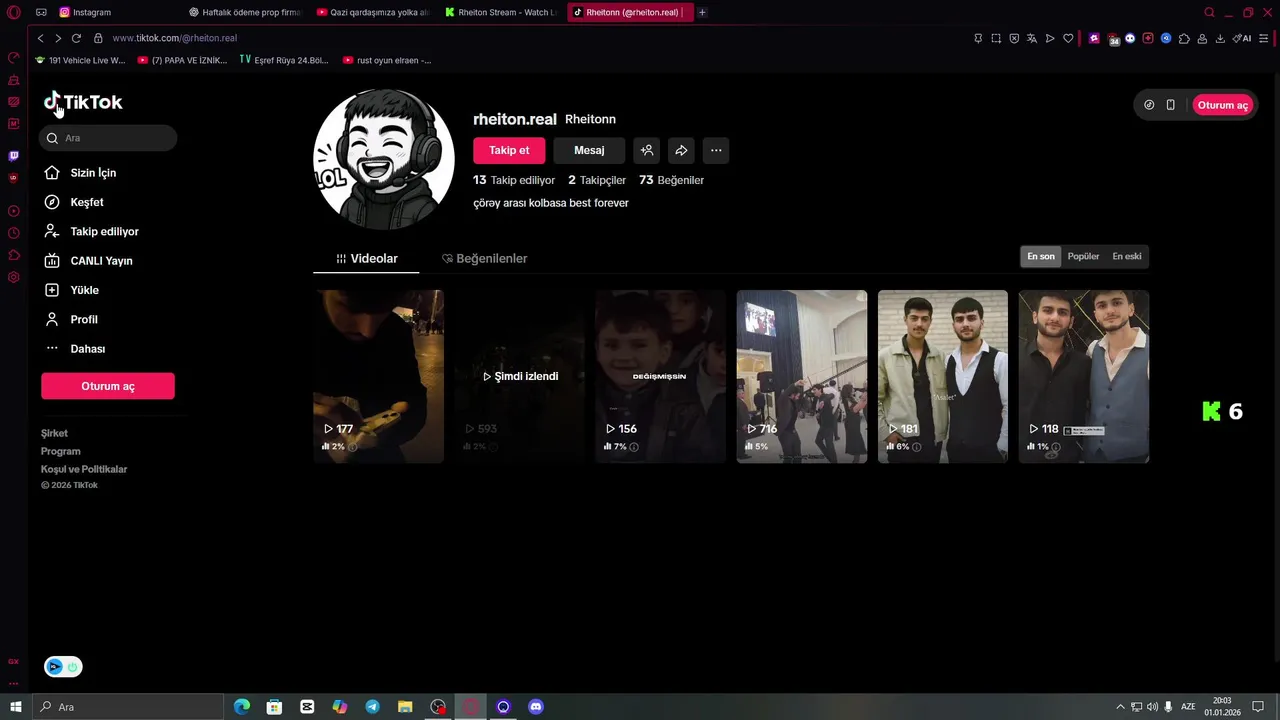Open volume control in system tray
1280x720 pixels.
(1152, 707)
